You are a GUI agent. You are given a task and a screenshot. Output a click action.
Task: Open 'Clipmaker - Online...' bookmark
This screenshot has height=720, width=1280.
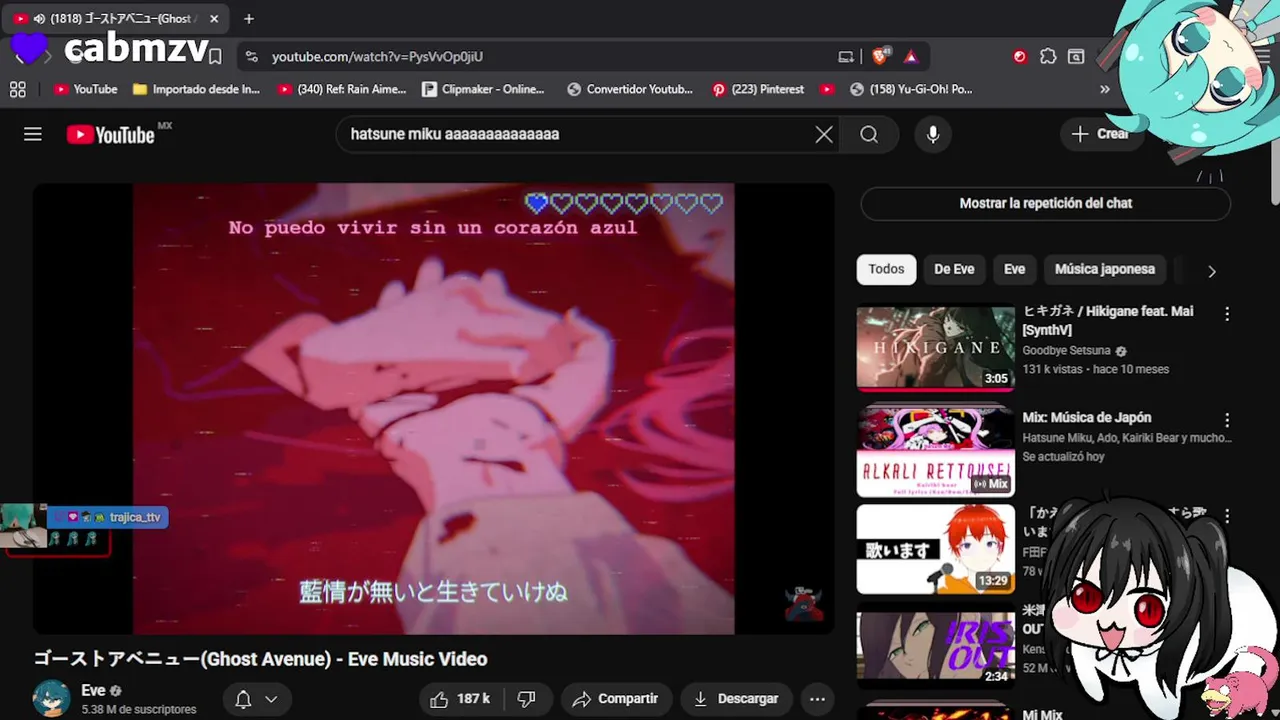tap(484, 89)
